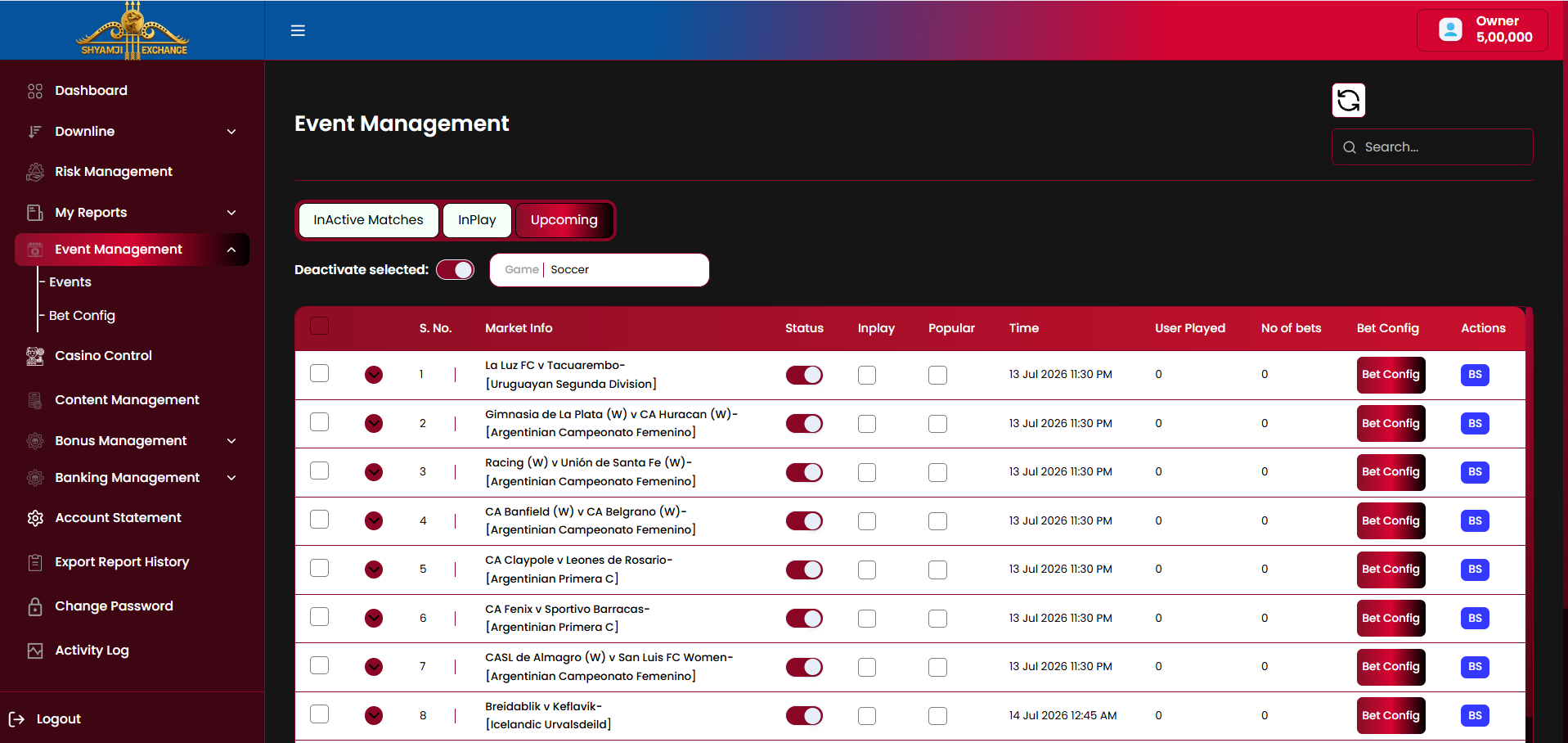
Task: Open Bet Config for CASL de Almagro match
Action: pos(1391,667)
